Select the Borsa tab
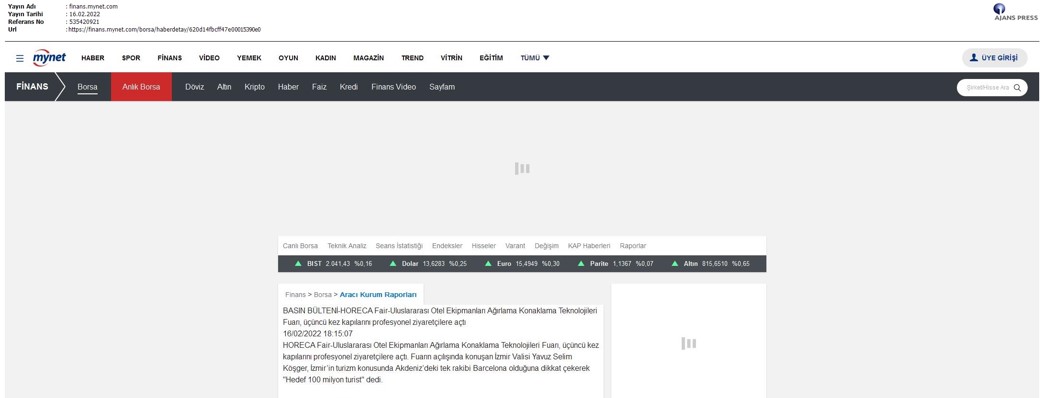Viewport: 1060px width, 398px height. (x=87, y=87)
